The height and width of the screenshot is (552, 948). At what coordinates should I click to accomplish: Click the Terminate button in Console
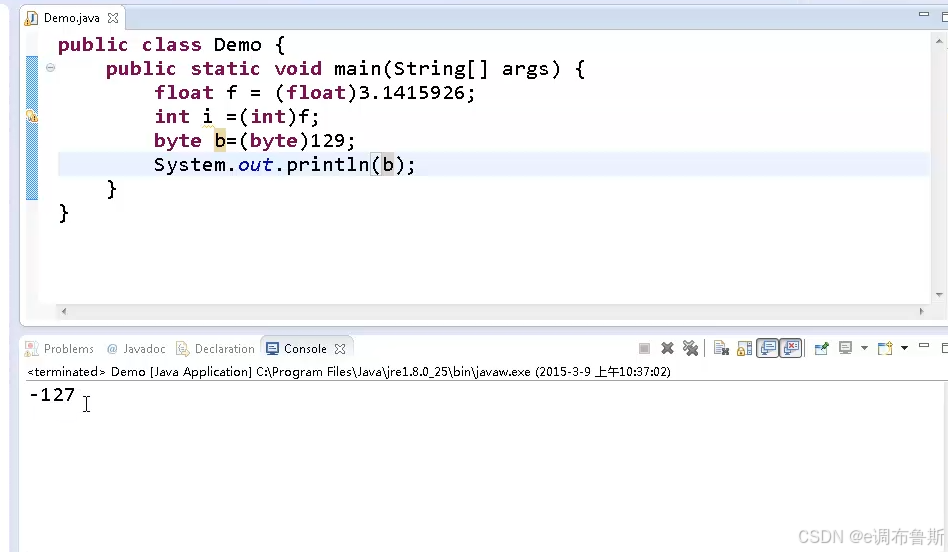tap(644, 348)
